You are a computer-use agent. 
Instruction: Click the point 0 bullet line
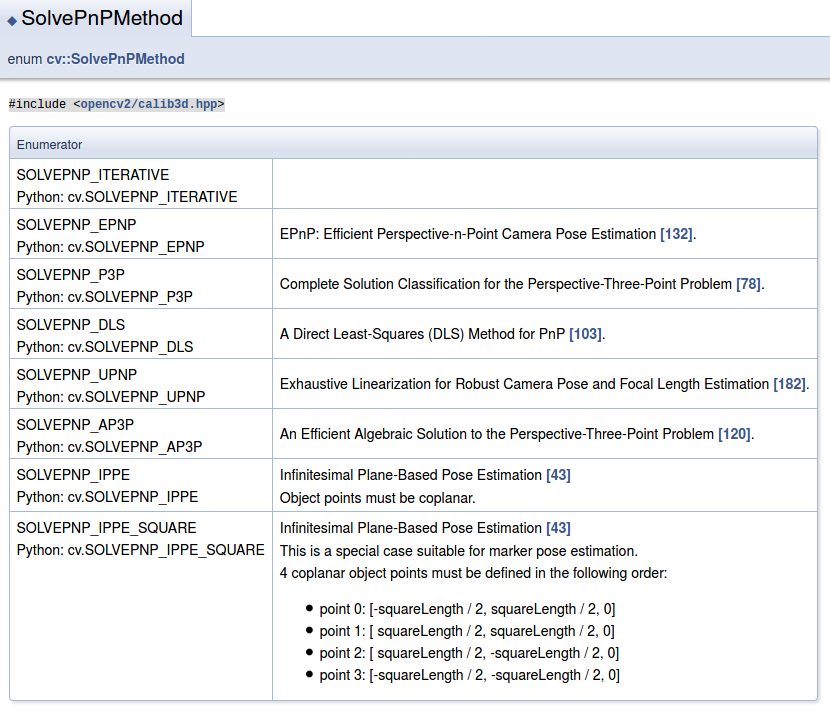coord(467,609)
